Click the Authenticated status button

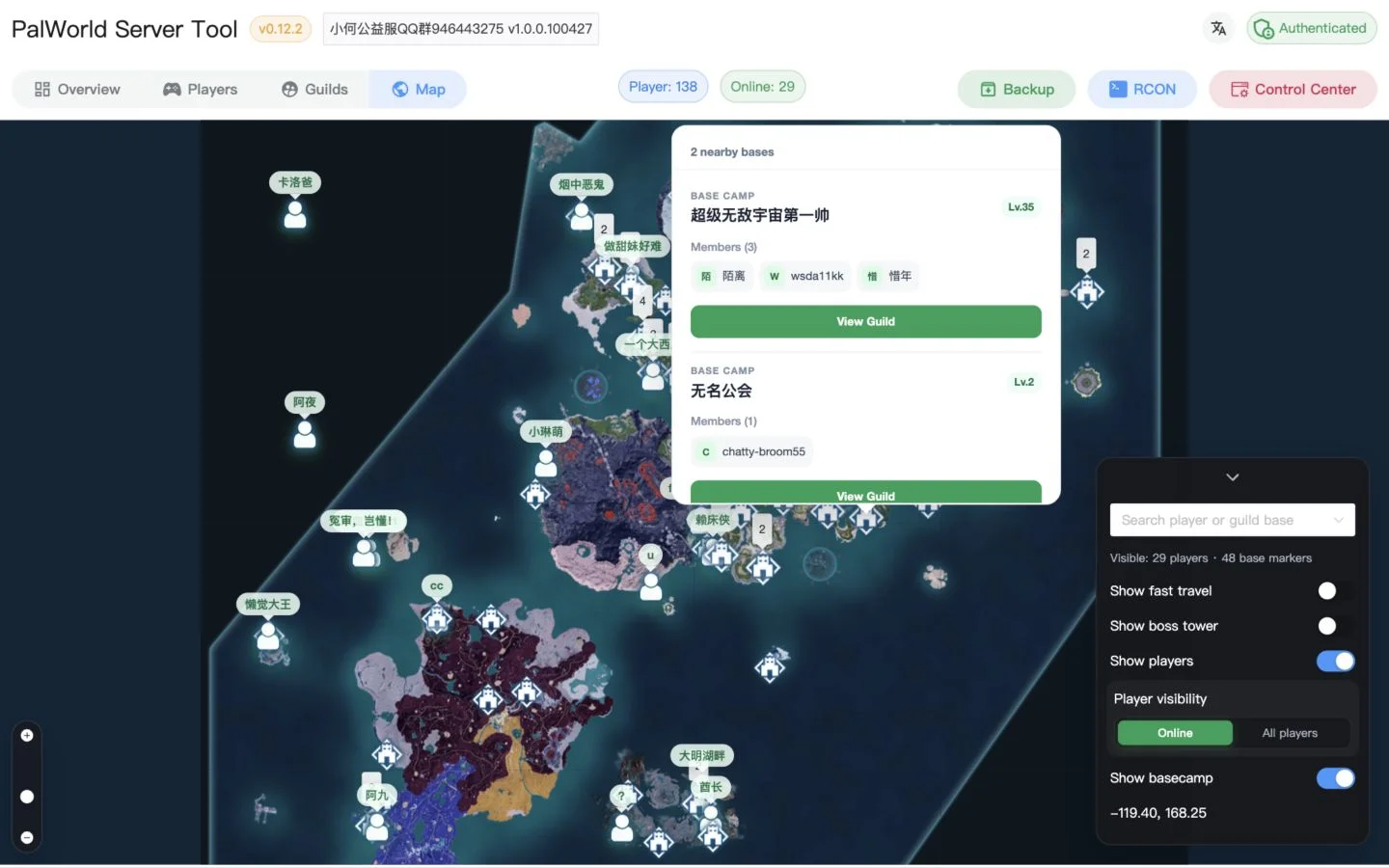click(1312, 28)
